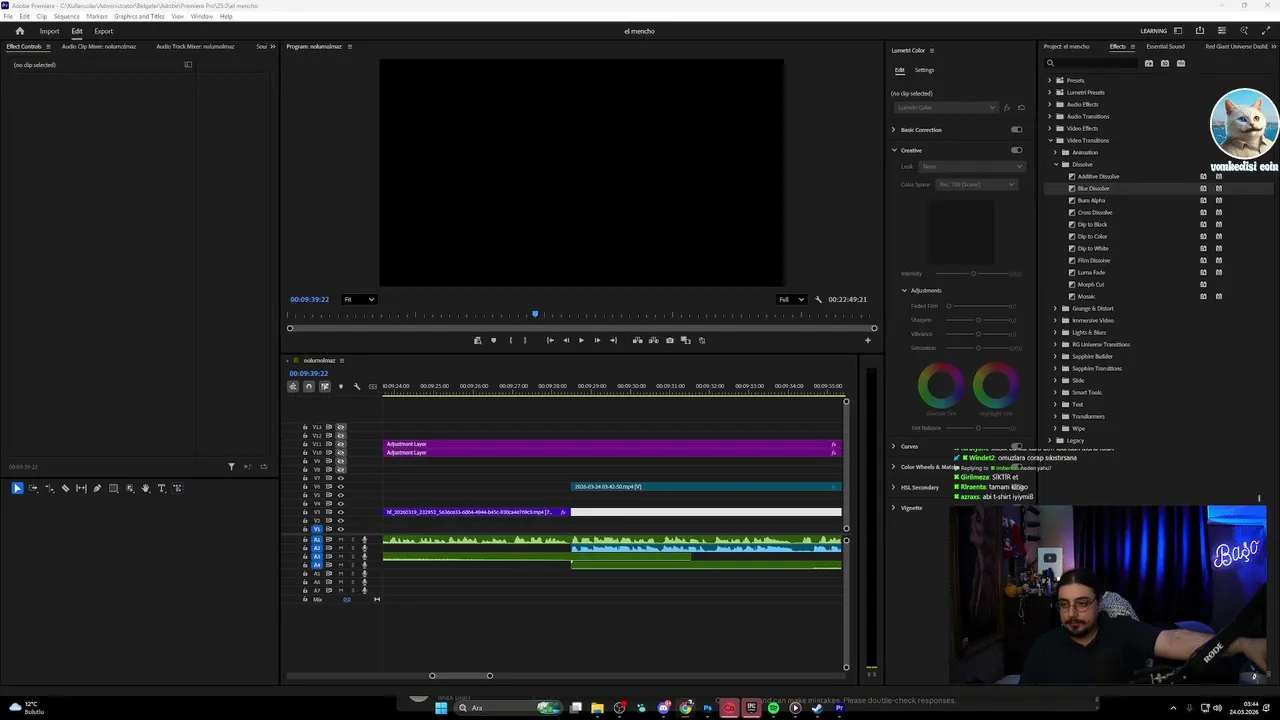Toggle V3 track output eye
The width and height of the screenshot is (1280, 720).
pyautogui.click(x=340, y=512)
